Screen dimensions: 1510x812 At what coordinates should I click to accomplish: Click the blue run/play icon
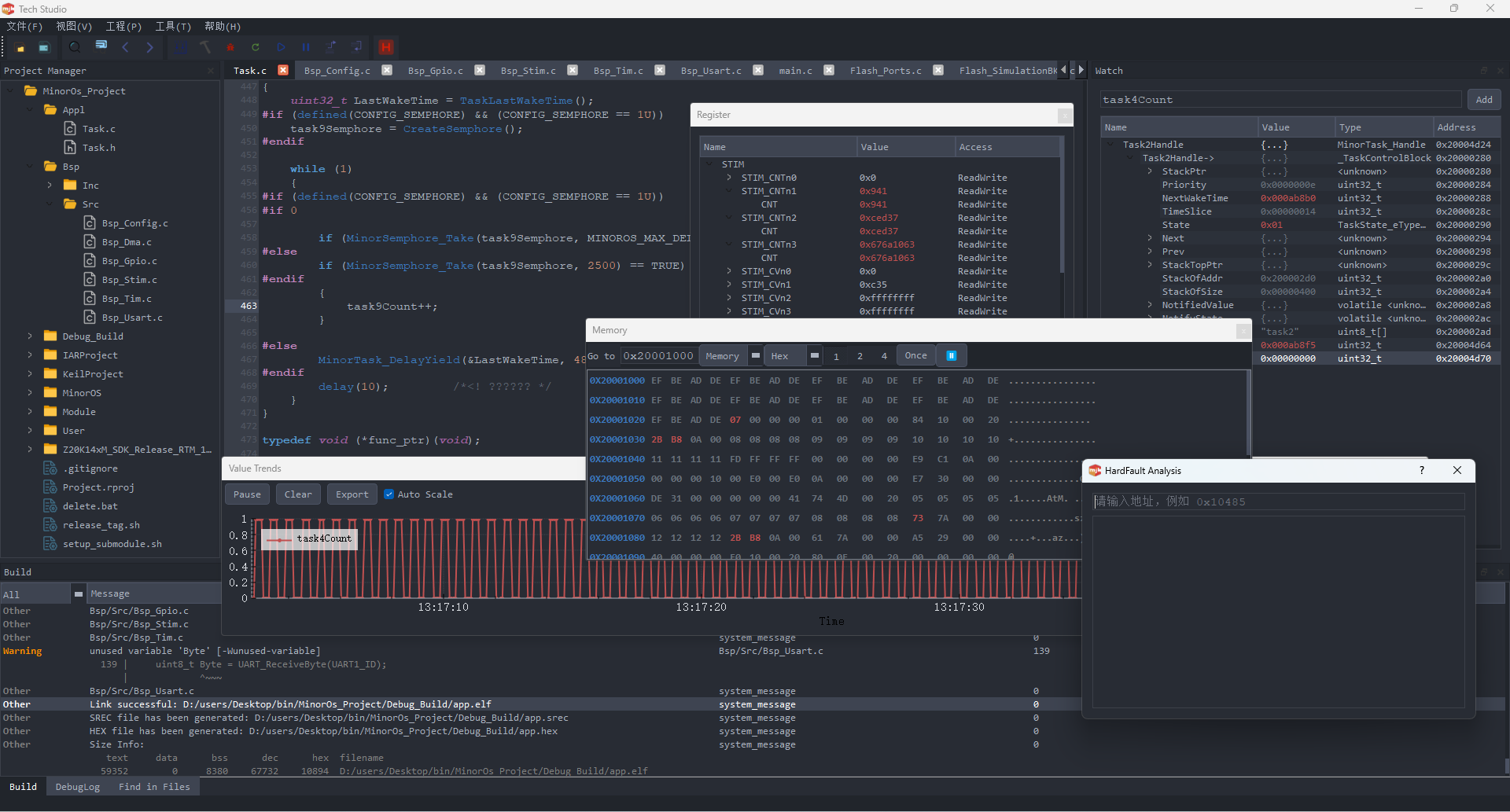pos(281,47)
